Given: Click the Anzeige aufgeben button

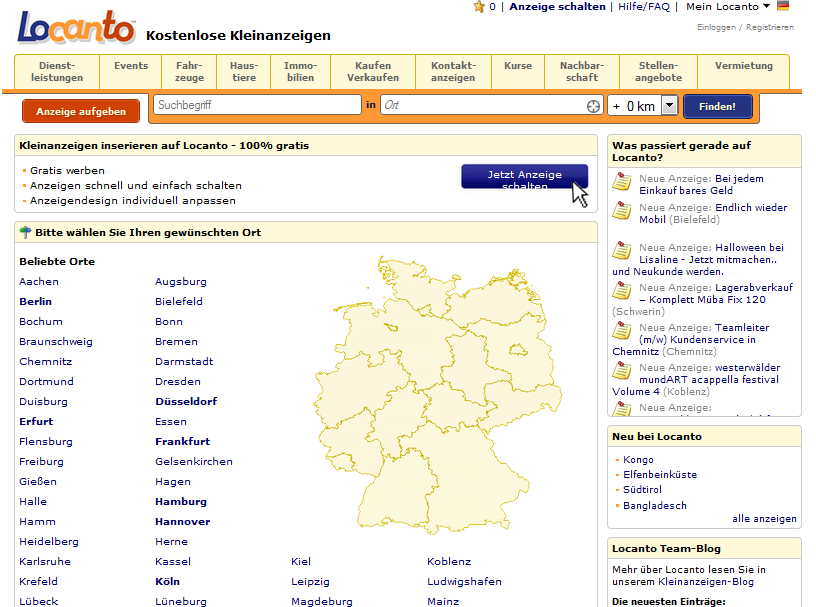Looking at the screenshot, I should point(81,111).
